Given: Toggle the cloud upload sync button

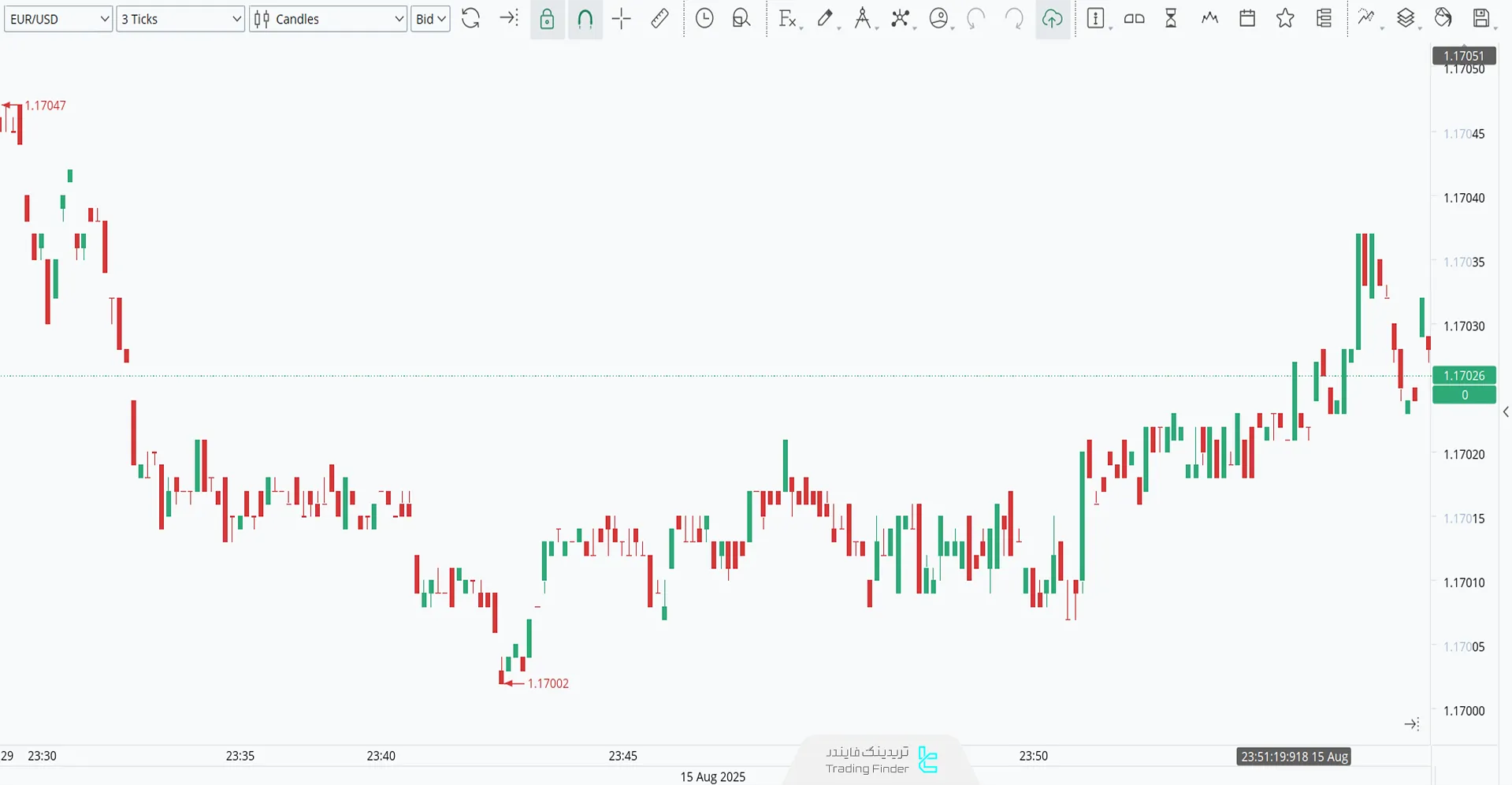Looking at the screenshot, I should pos(1052,19).
